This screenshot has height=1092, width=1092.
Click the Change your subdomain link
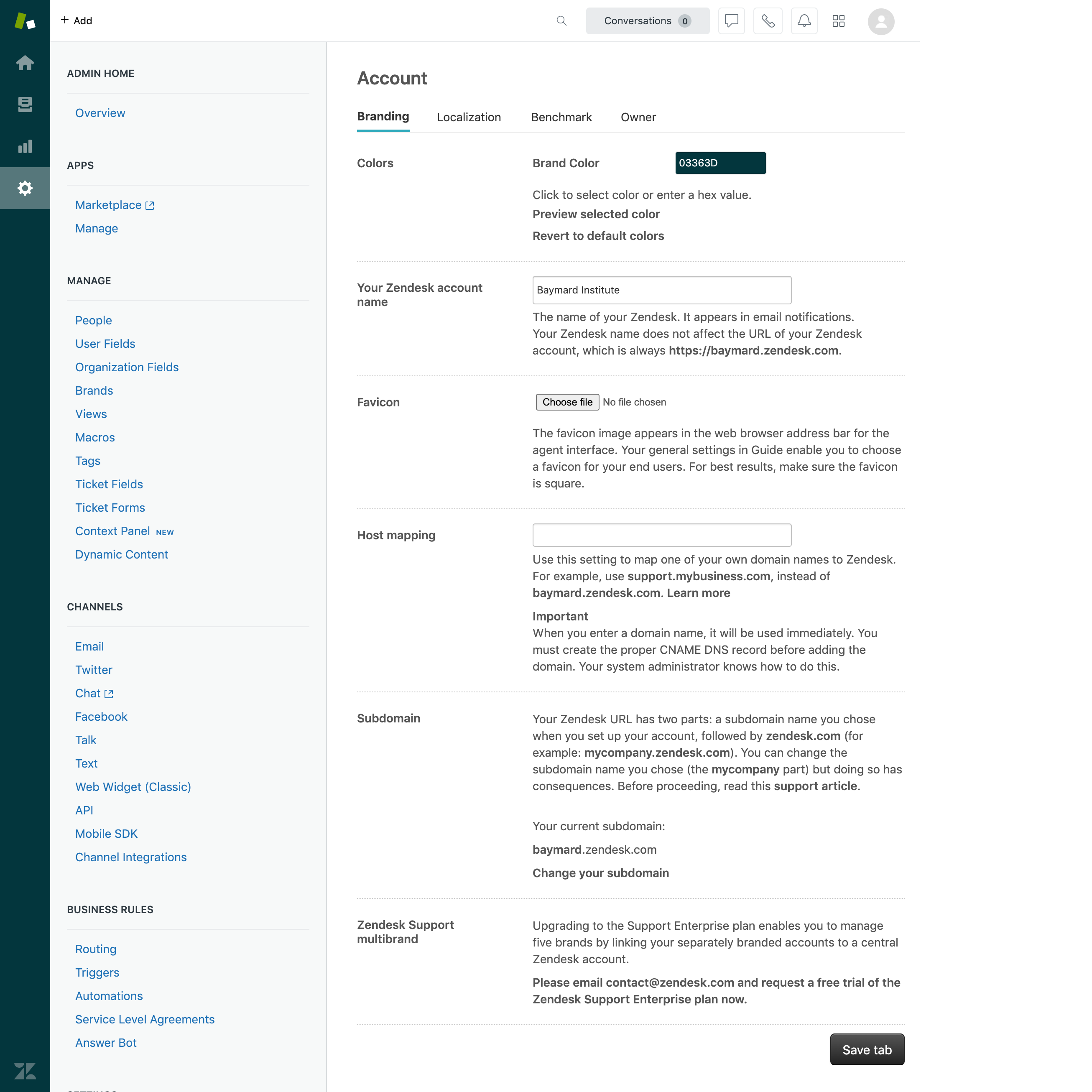tap(600, 873)
